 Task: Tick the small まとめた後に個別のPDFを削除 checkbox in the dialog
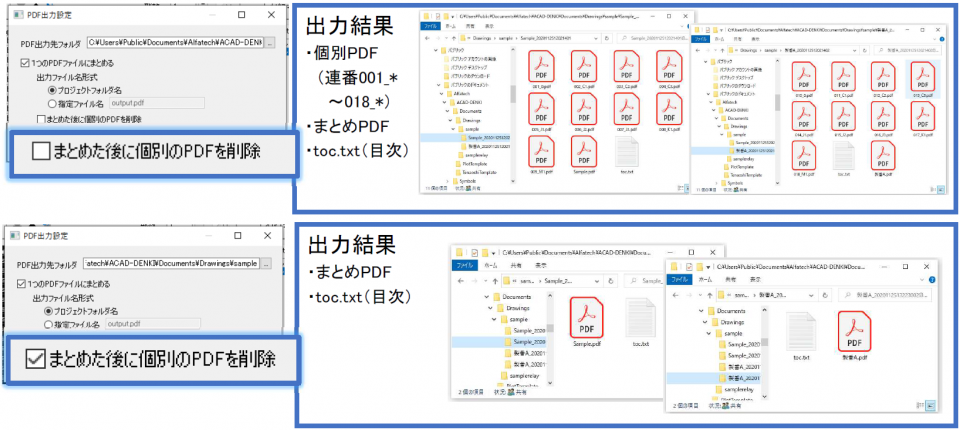coord(41,119)
